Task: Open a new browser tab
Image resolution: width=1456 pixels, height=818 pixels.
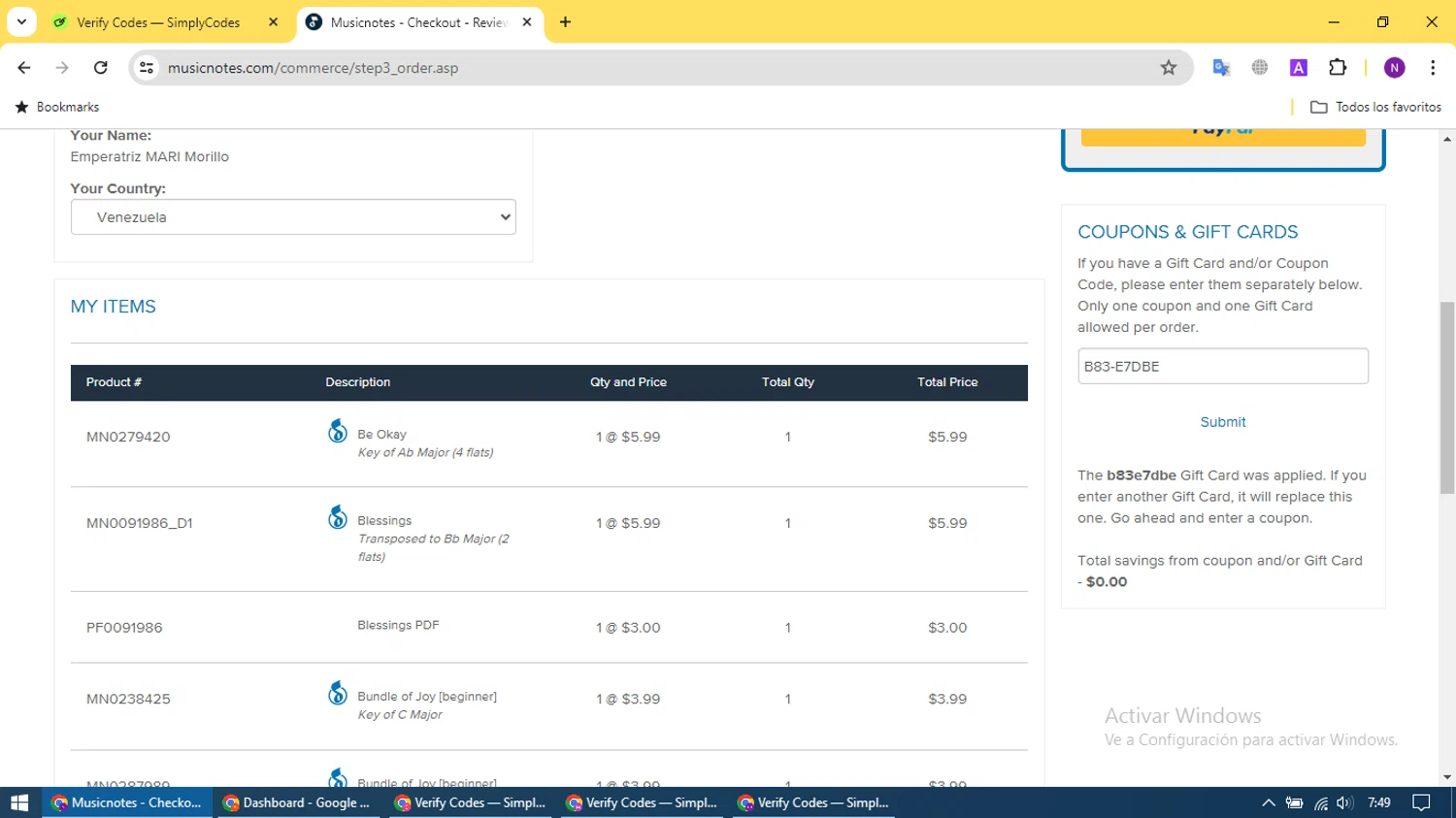Action: coord(565,22)
